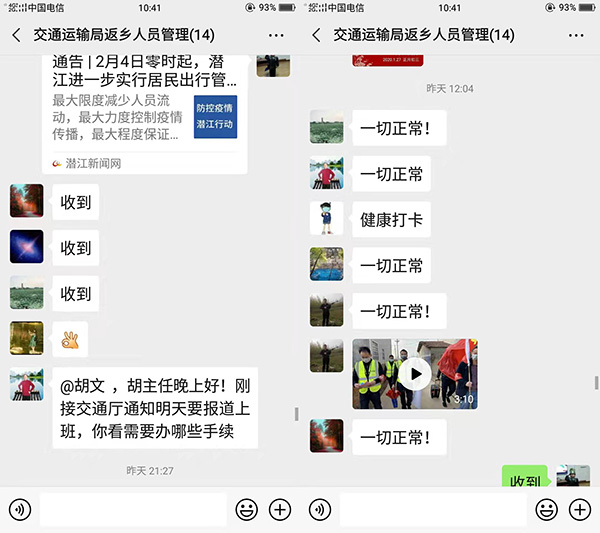Viewport: 600px width, 533px height.
Task: Open the three-dot menu in left chat
Action: pyautogui.click(x=276, y=36)
